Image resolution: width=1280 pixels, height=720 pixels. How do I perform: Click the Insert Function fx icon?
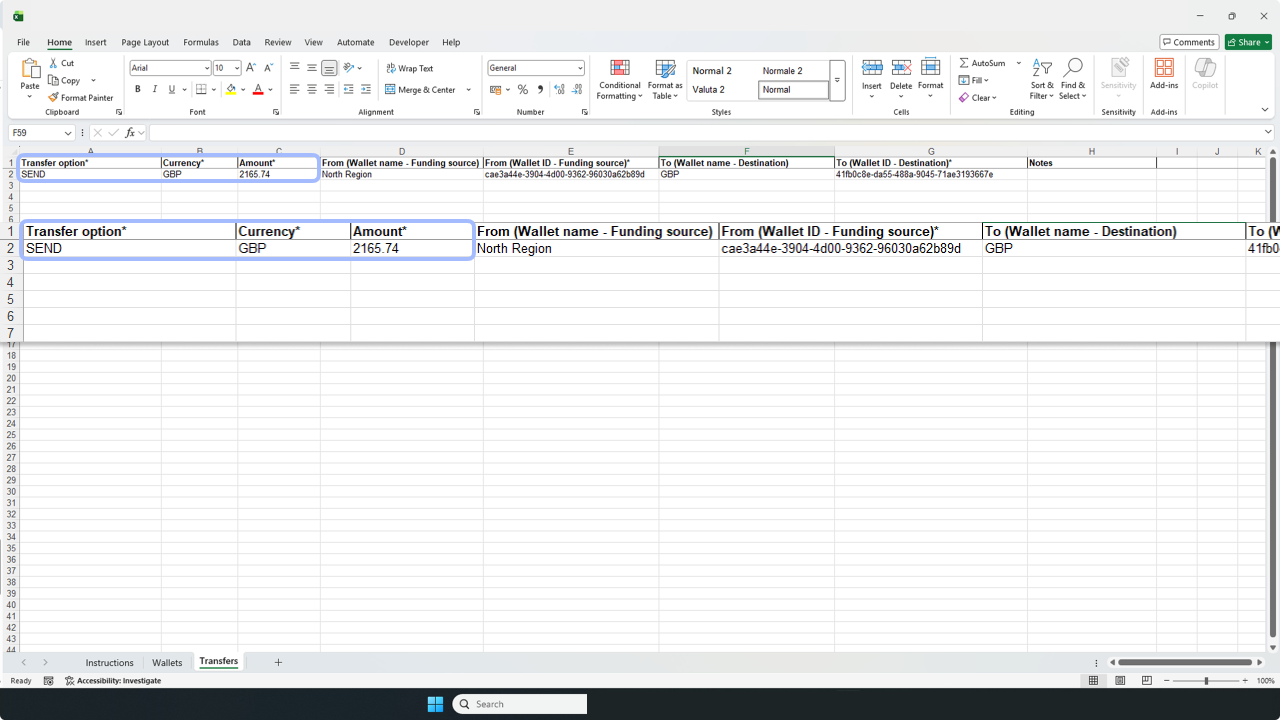[x=130, y=133]
